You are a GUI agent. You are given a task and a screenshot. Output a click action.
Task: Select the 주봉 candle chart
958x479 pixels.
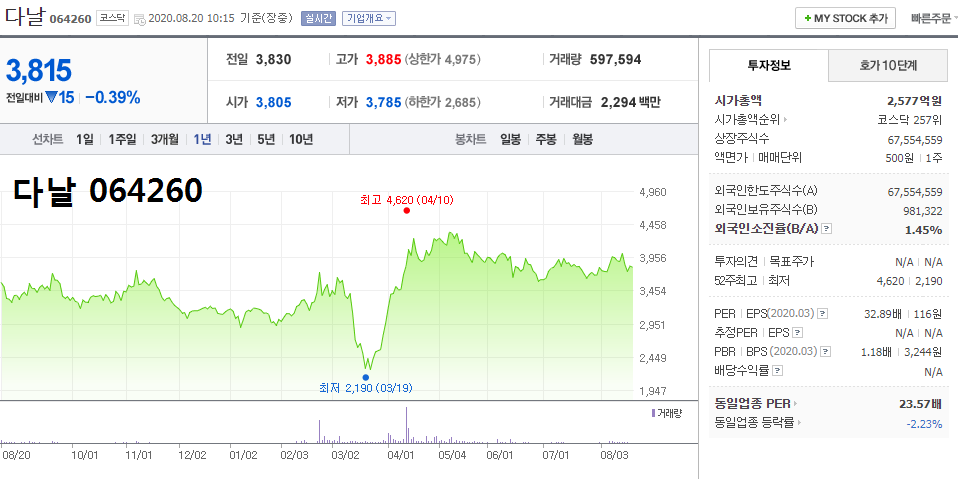click(x=546, y=139)
